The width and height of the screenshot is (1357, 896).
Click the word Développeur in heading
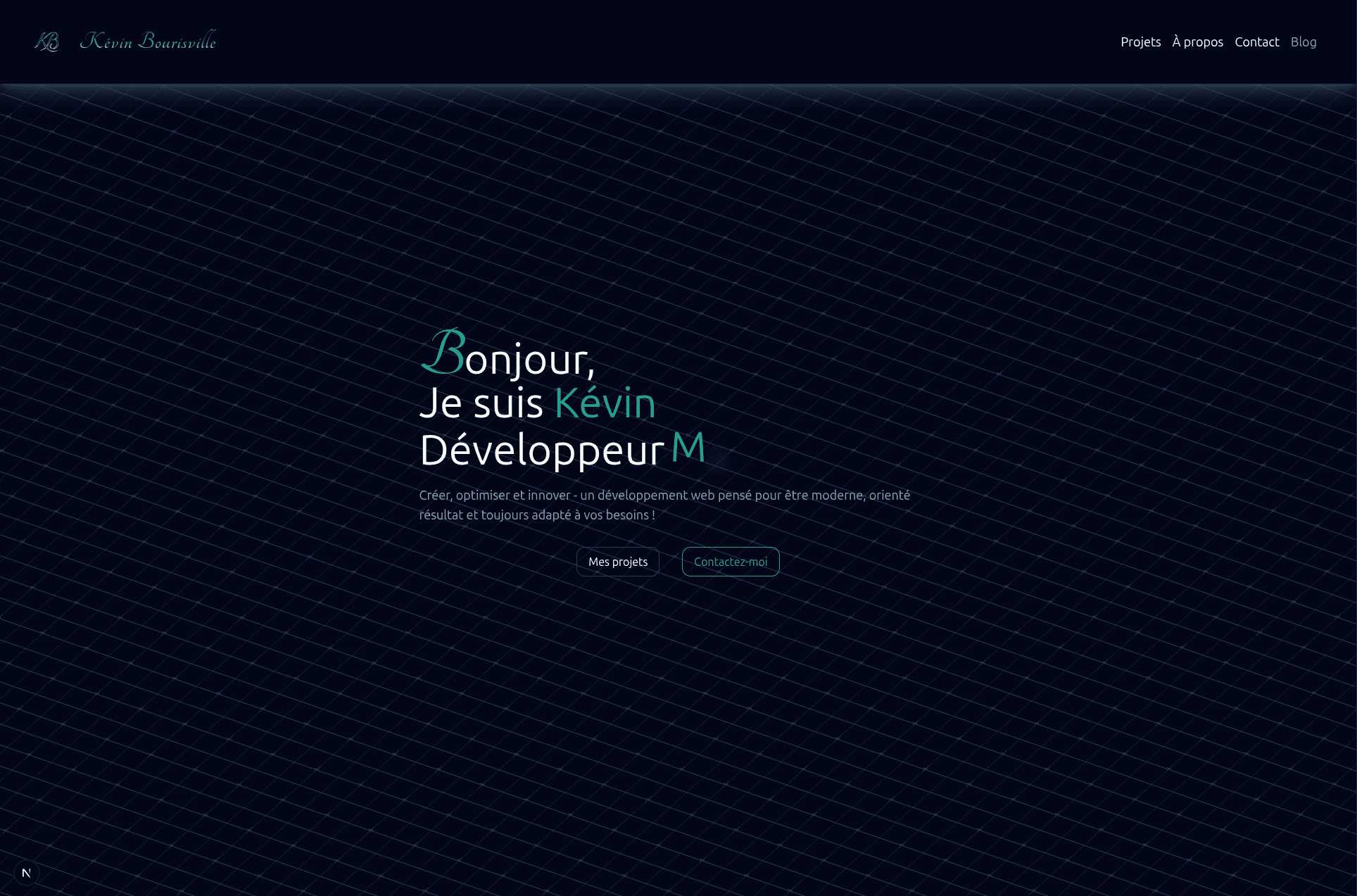coord(541,450)
